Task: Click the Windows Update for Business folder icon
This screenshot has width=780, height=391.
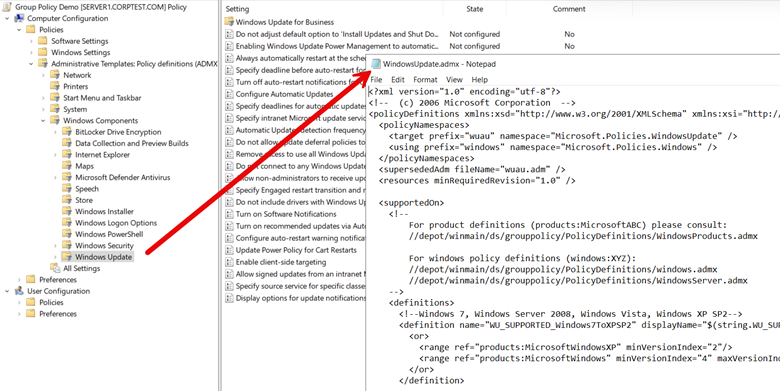Action: pyautogui.click(x=229, y=22)
